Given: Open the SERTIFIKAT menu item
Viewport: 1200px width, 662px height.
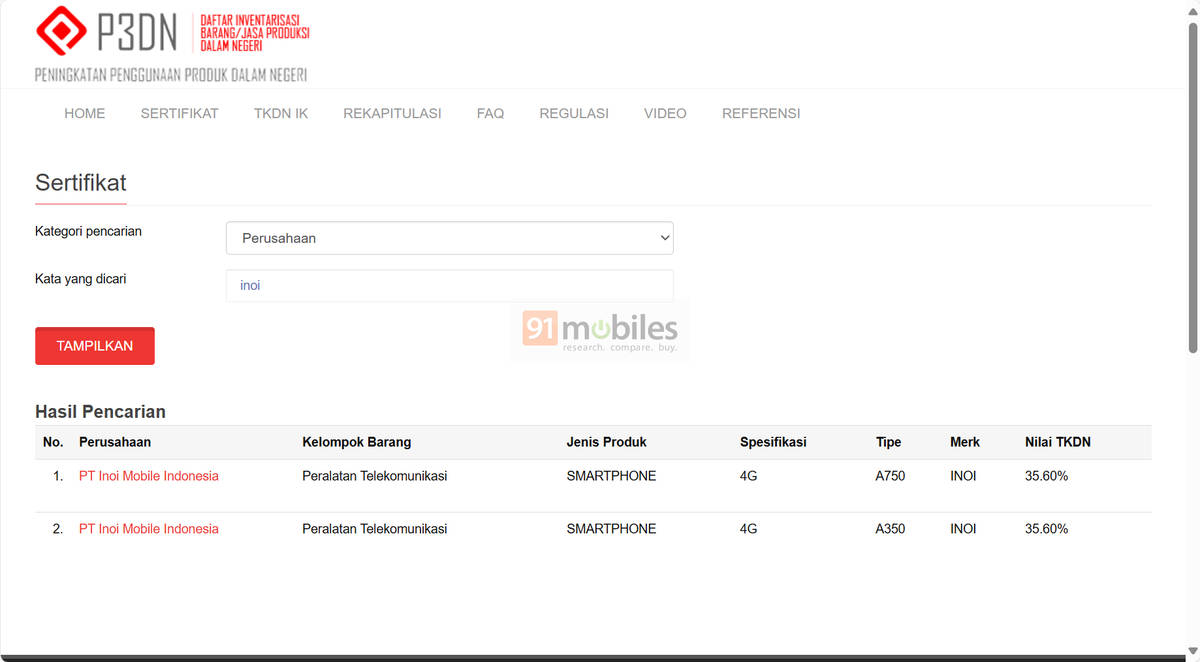Looking at the screenshot, I should coord(179,114).
